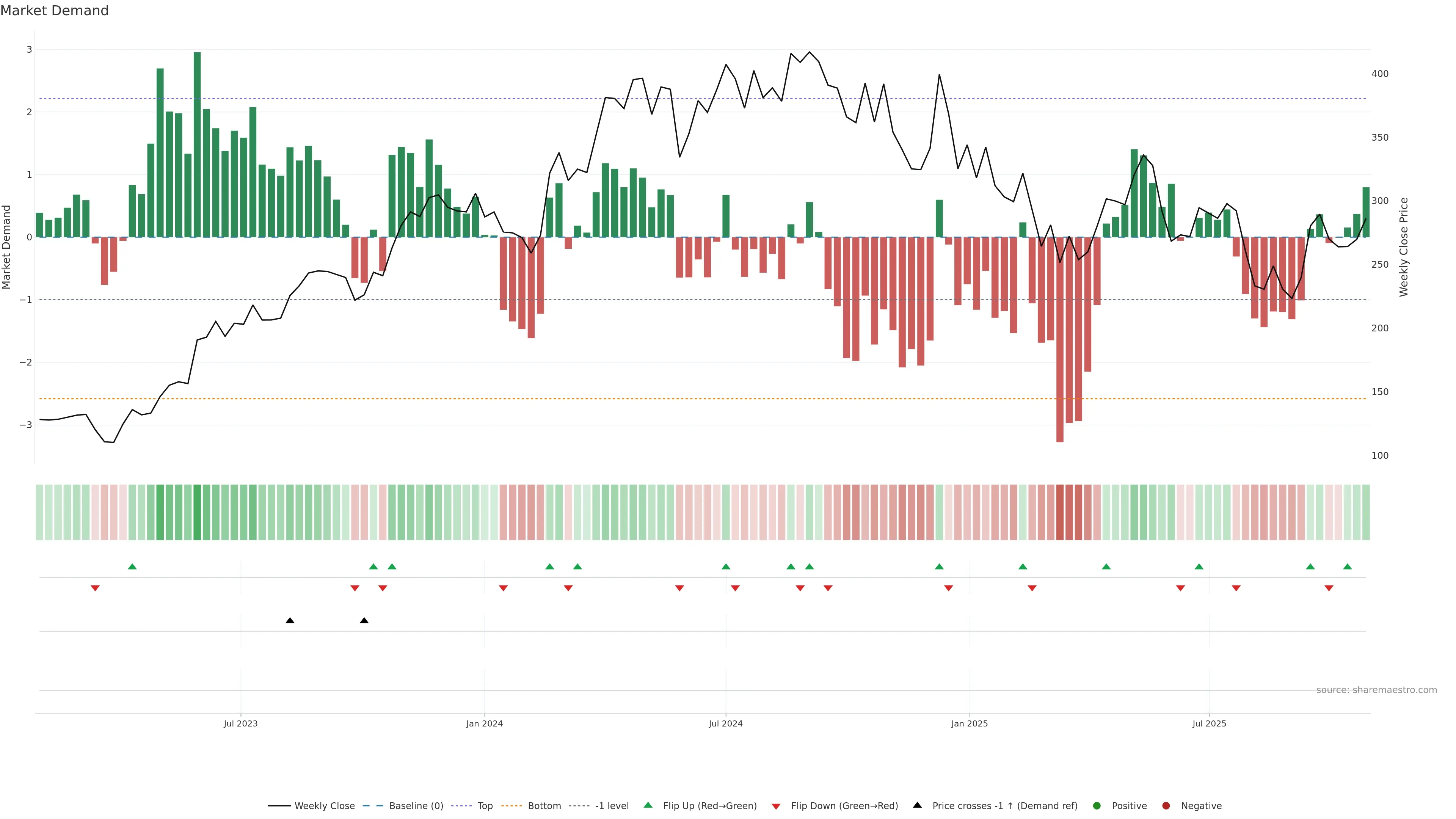This screenshot has width=1456, height=819.
Task: Click first black price-cross triangle marker
Action: (290, 621)
